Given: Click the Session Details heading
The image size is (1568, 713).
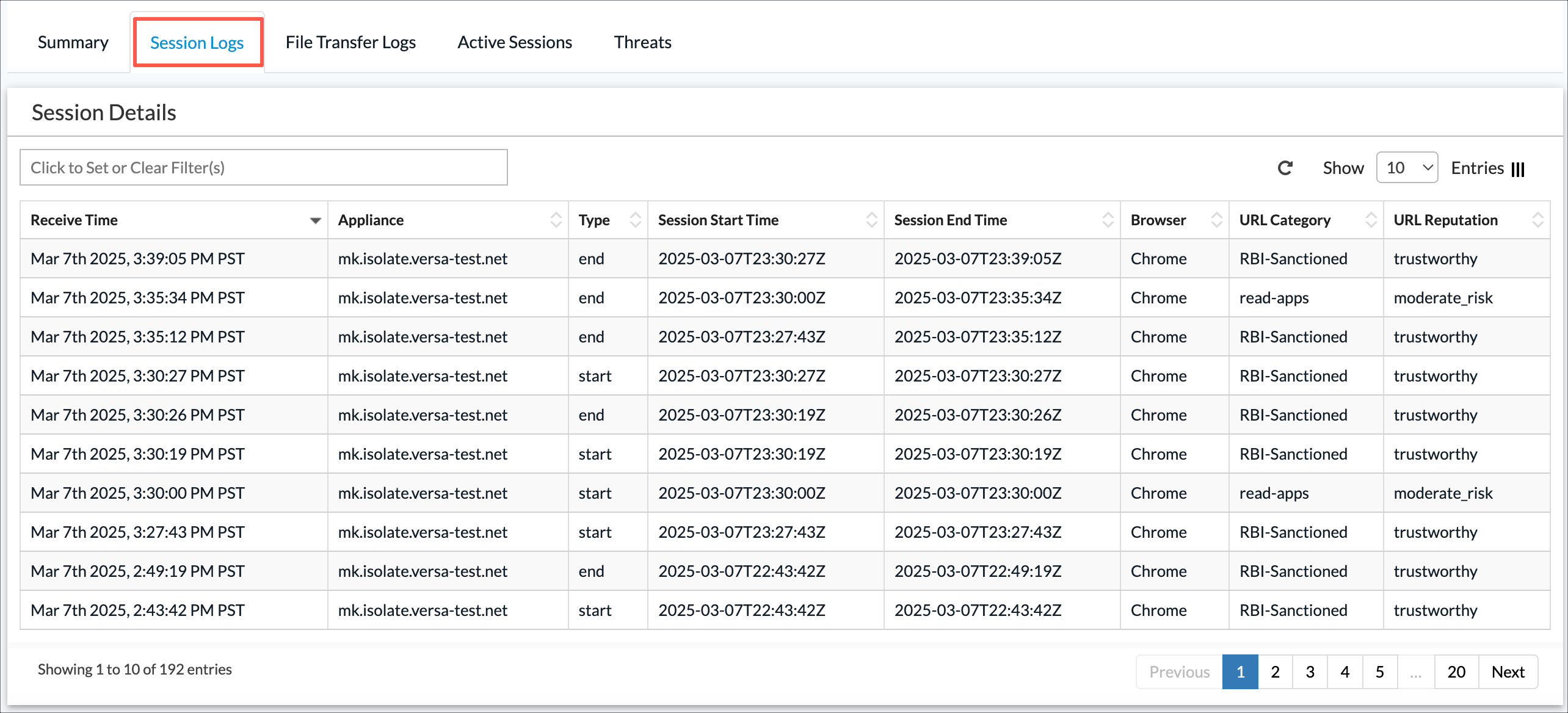Looking at the screenshot, I should pyautogui.click(x=104, y=112).
